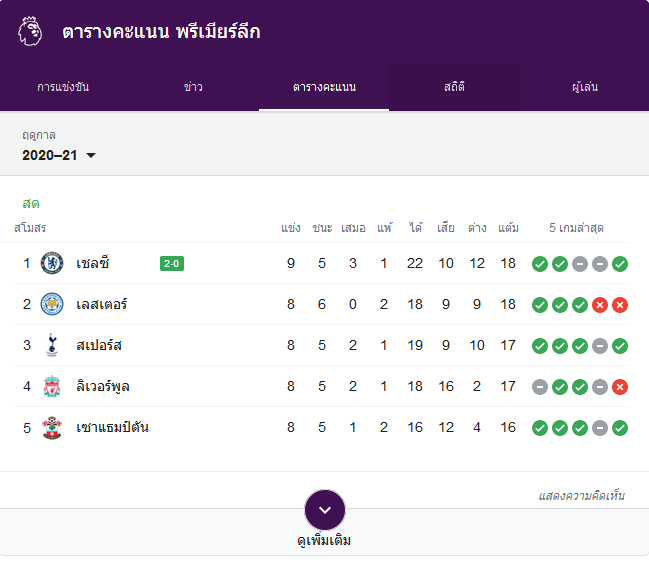Click the Chelsea club crest

pyautogui.click(x=52, y=263)
